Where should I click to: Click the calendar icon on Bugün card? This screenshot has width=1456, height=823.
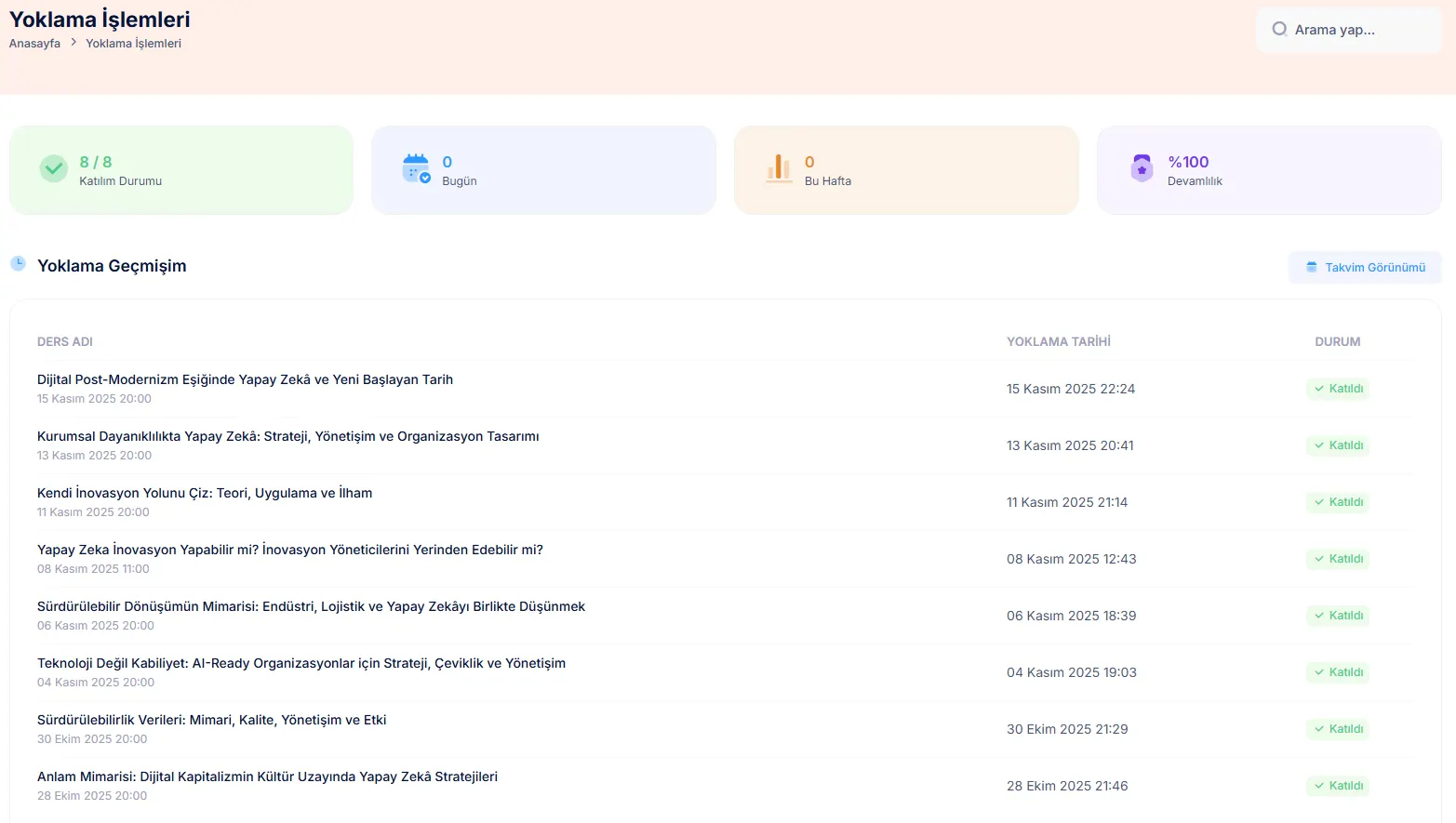click(416, 169)
